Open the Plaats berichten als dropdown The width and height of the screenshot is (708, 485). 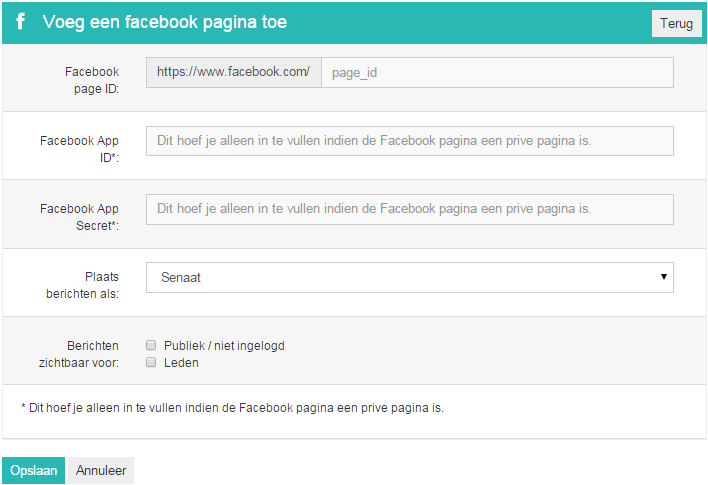click(410, 277)
